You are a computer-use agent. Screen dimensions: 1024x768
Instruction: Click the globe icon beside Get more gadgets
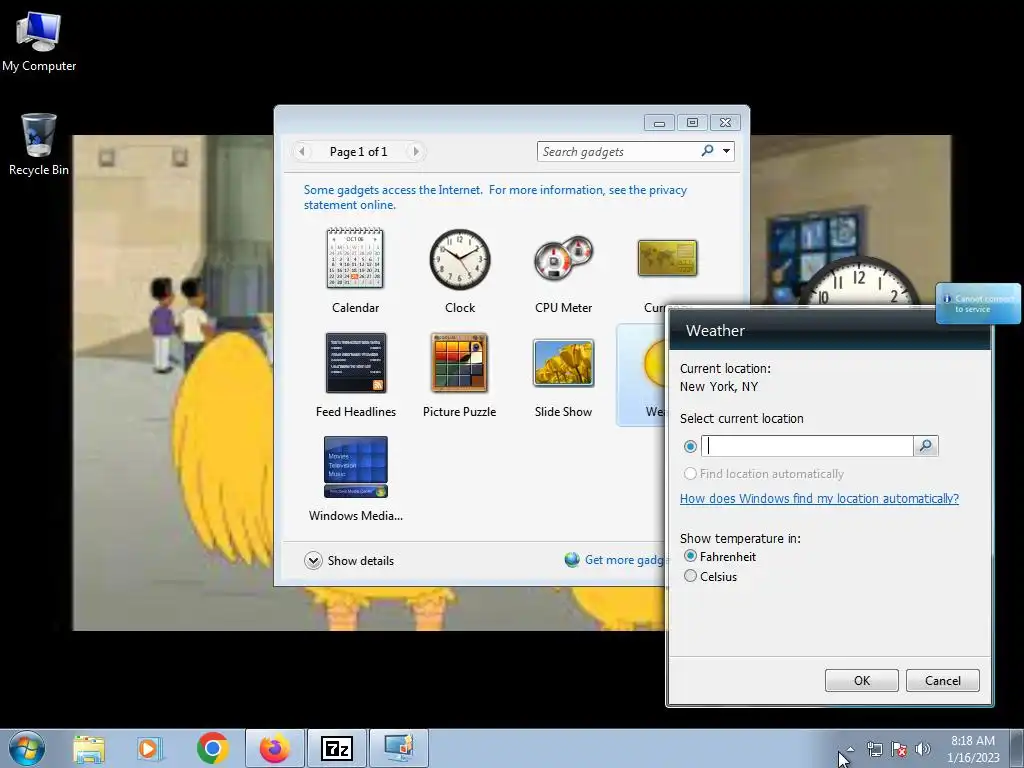click(572, 560)
